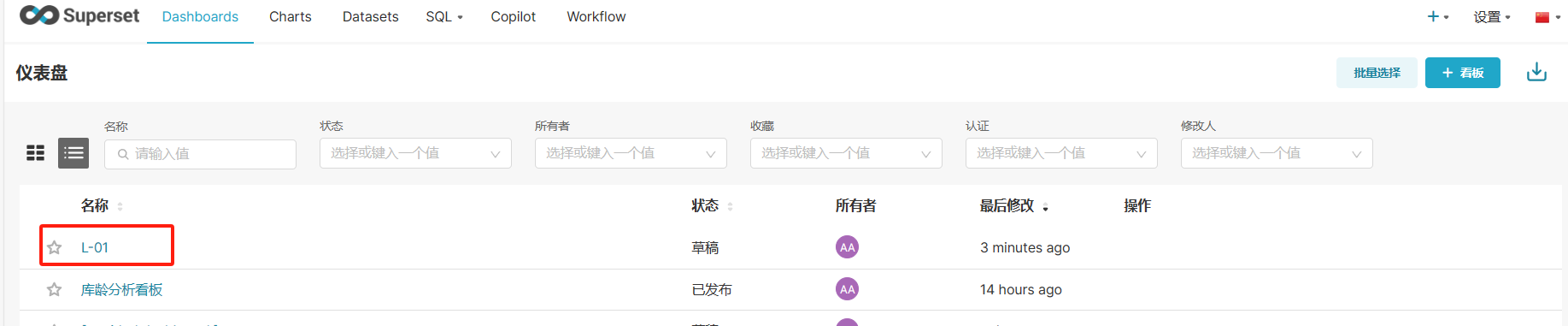Click owner avatar AA in L-01 row
This screenshot has width=1568, height=326.
(847, 247)
